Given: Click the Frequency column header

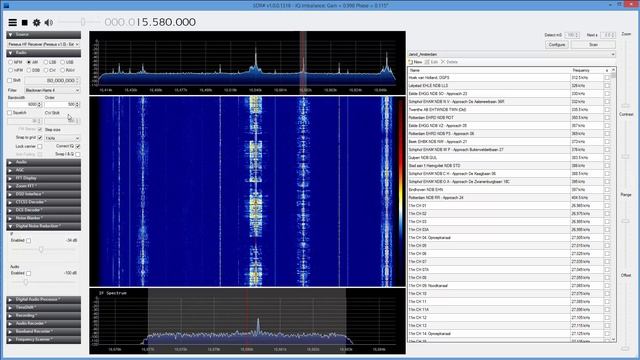Looking at the screenshot, I should pos(587,70).
